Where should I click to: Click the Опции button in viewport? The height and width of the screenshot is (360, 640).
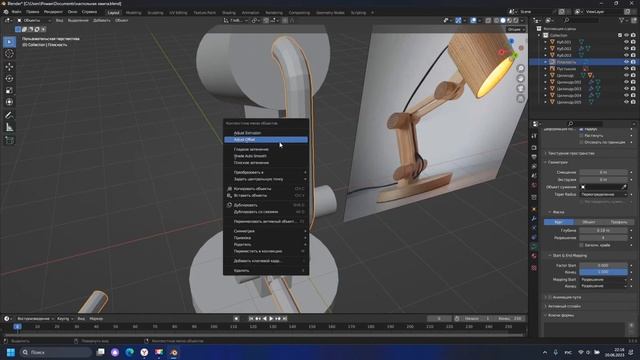coord(516,29)
